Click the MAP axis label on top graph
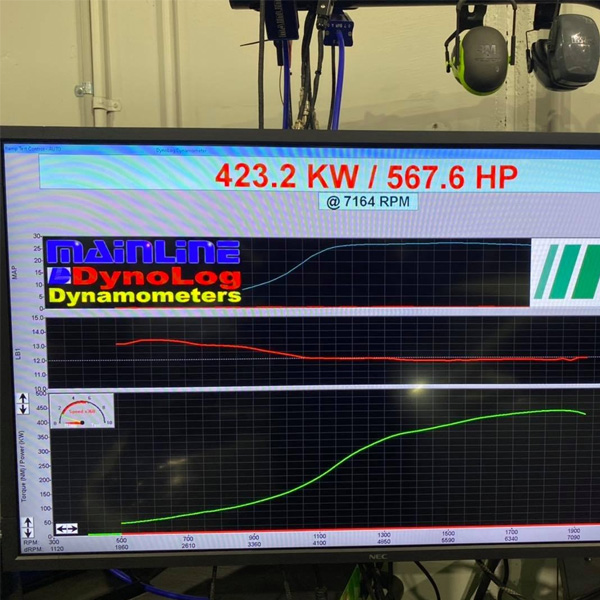This screenshot has height=600, width=600. coord(16,270)
